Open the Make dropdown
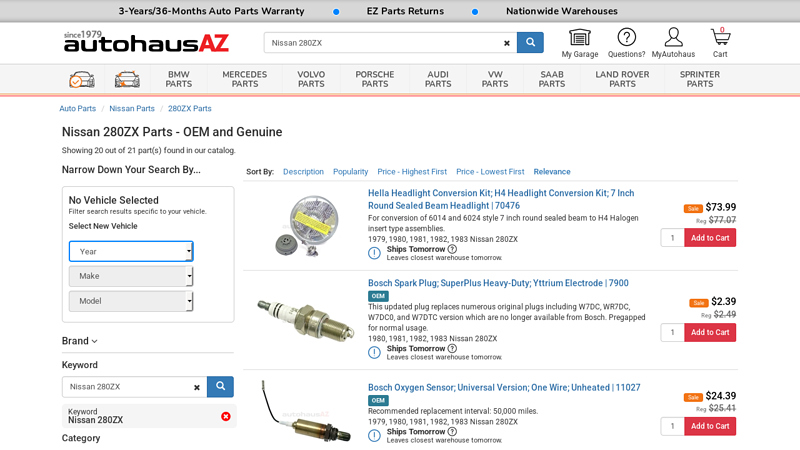The width and height of the screenshot is (800, 450). click(x=131, y=276)
